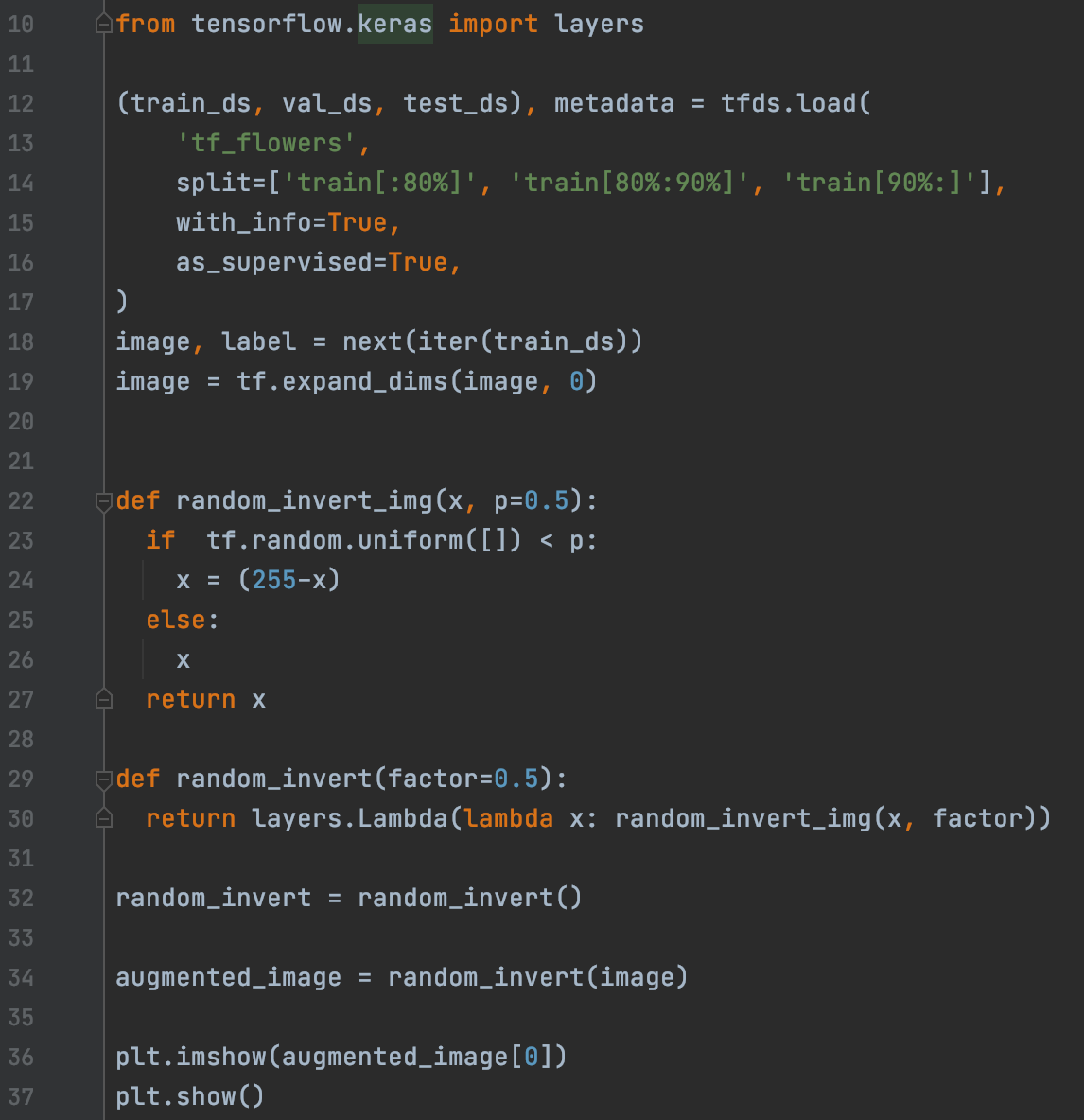Click line number 22 in the gutter
Viewport: 1084px width, 1120px height.
[x=21, y=500]
